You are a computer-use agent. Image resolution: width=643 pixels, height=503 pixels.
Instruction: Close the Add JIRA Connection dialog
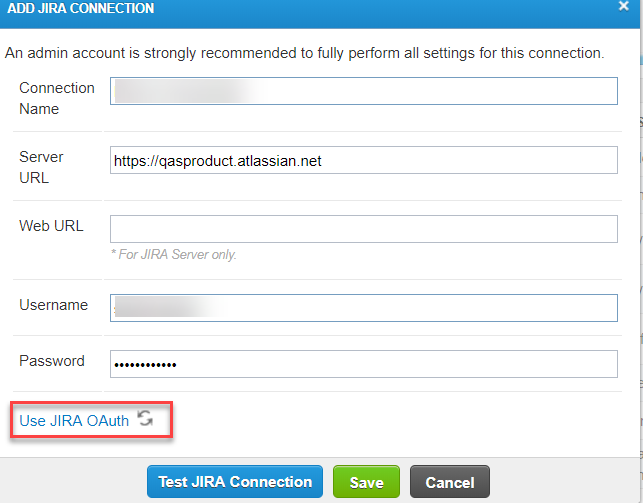click(x=622, y=6)
